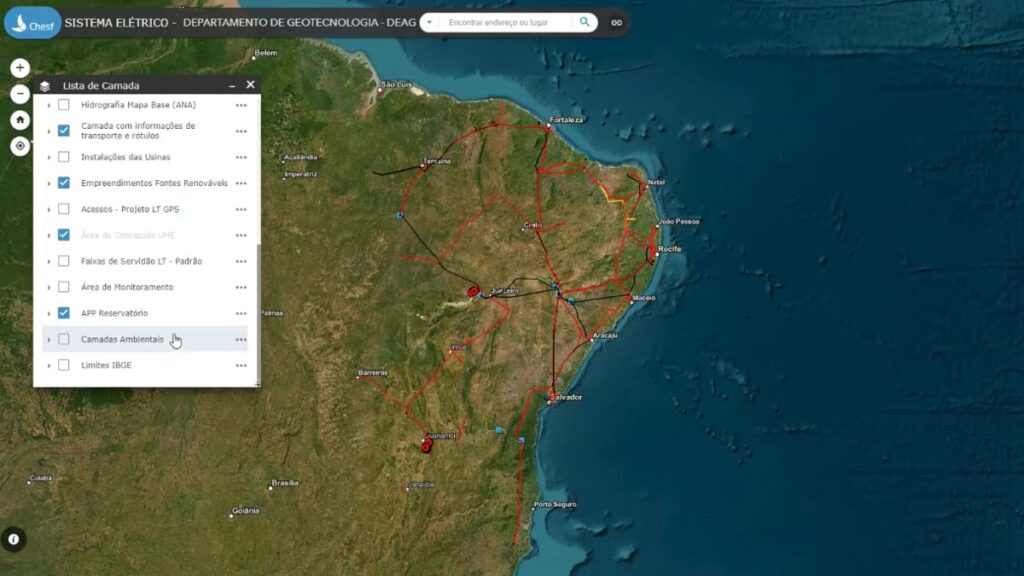
Task: Activate the my location button
Action: [x=20, y=146]
